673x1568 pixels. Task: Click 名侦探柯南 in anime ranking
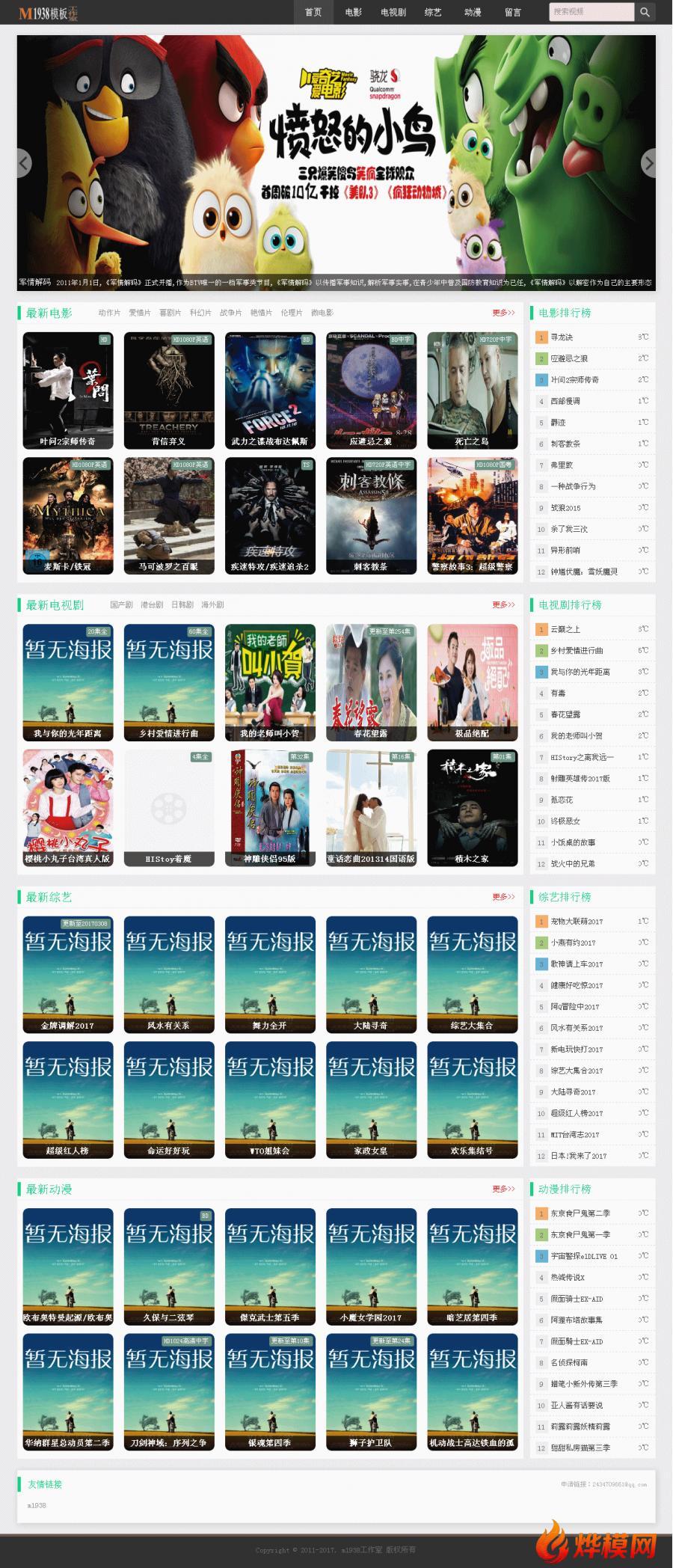(x=569, y=1363)
